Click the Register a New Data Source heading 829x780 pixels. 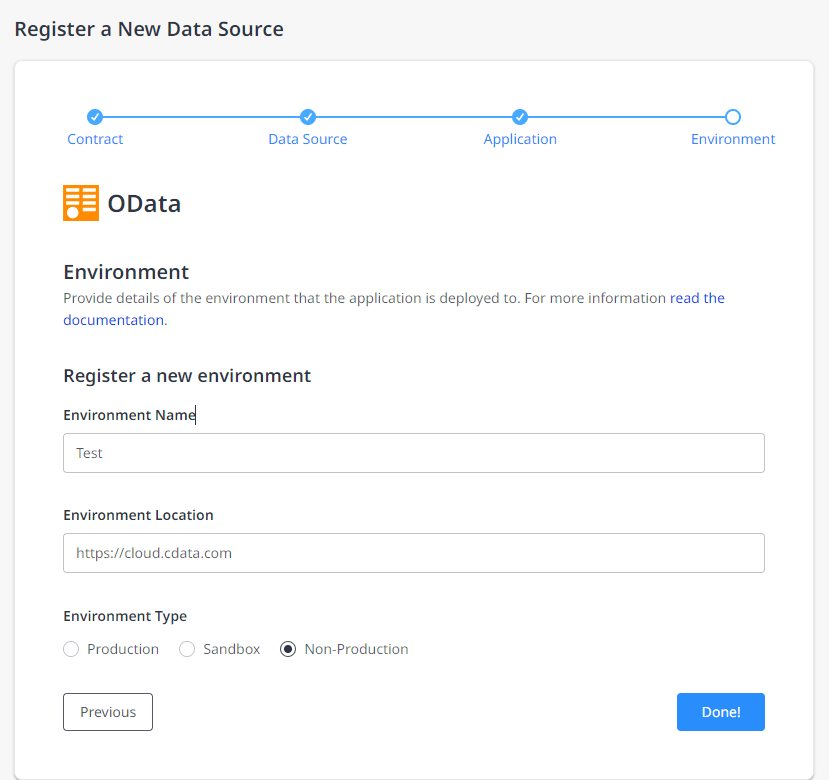click(x=149, y=29)
